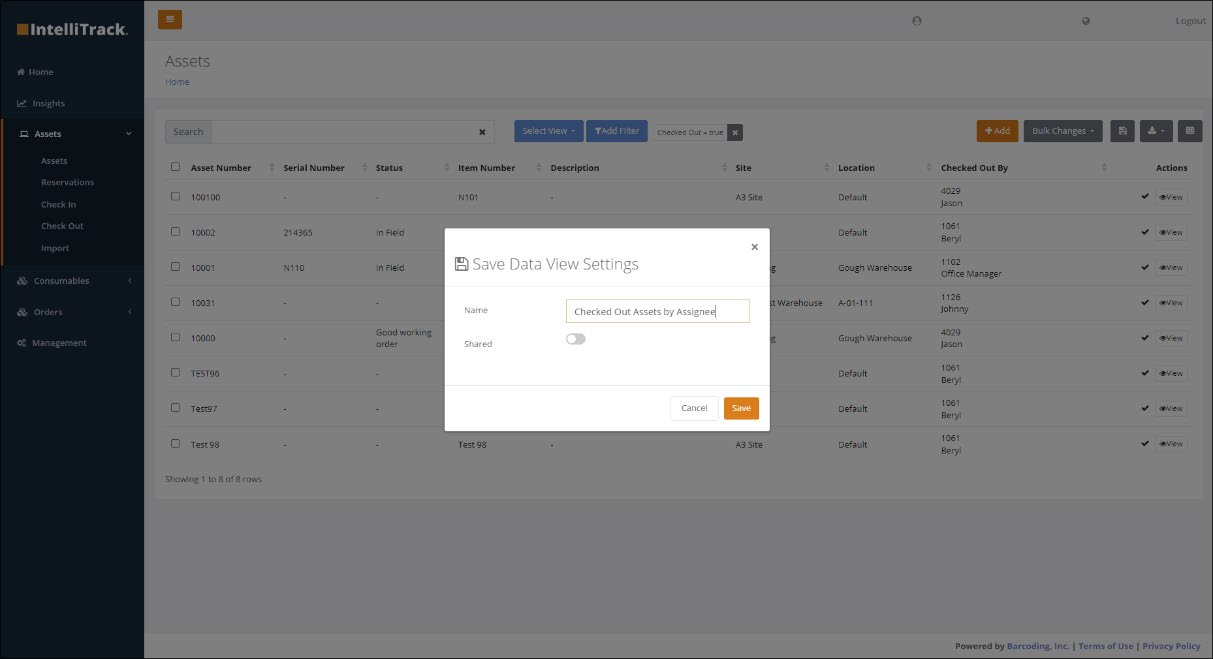Sort by Asset Number column arrows
The height and width of the screenshot is (659, 1213).
coord(272,167)
